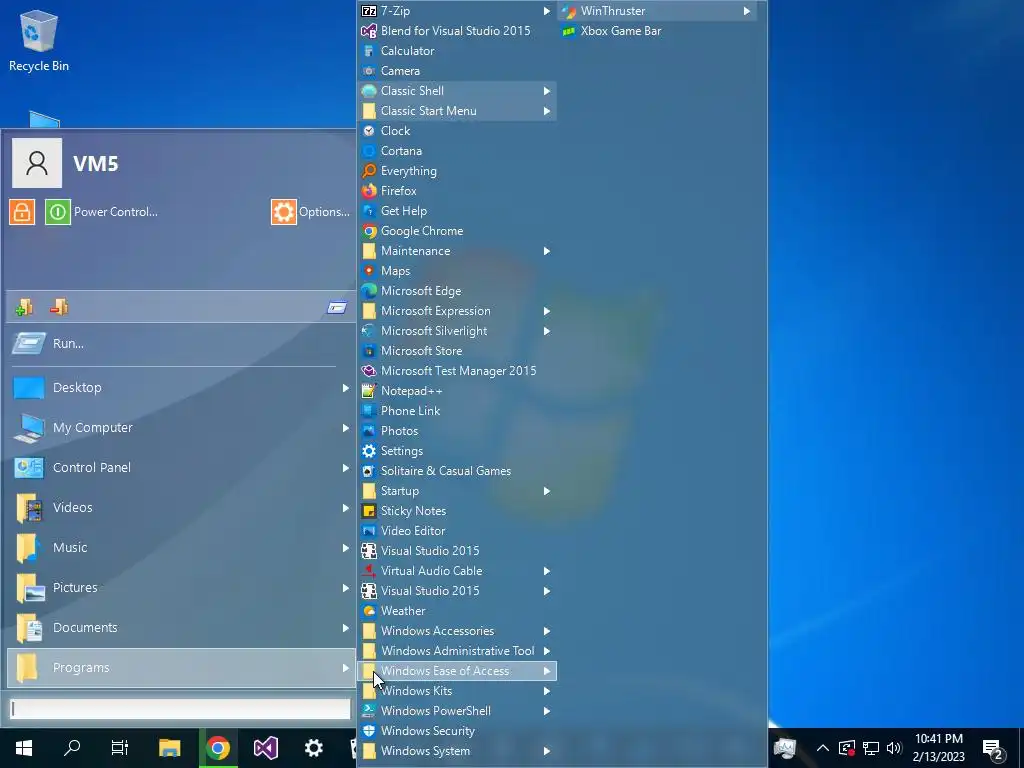Open the Phone Link entry
This screenshot has height=768, width=1024.
coord(456,411)
